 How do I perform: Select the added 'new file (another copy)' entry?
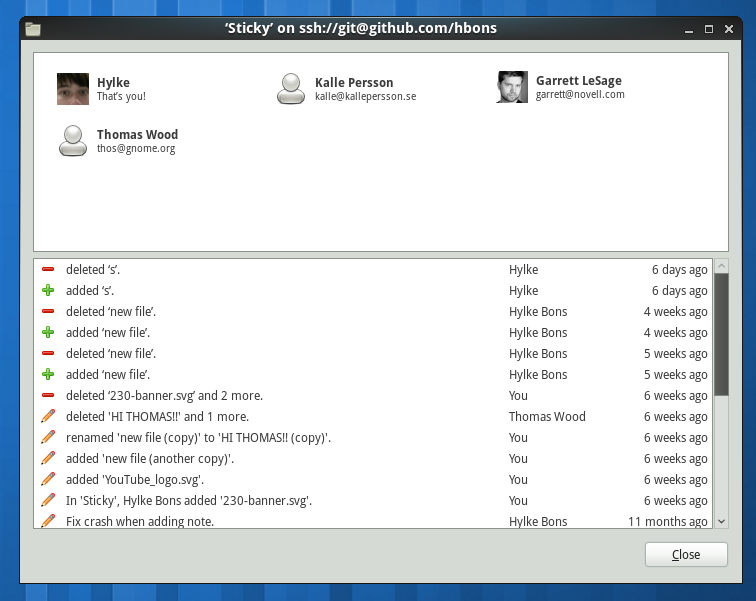pyautogui.click(x=150, y=459)
